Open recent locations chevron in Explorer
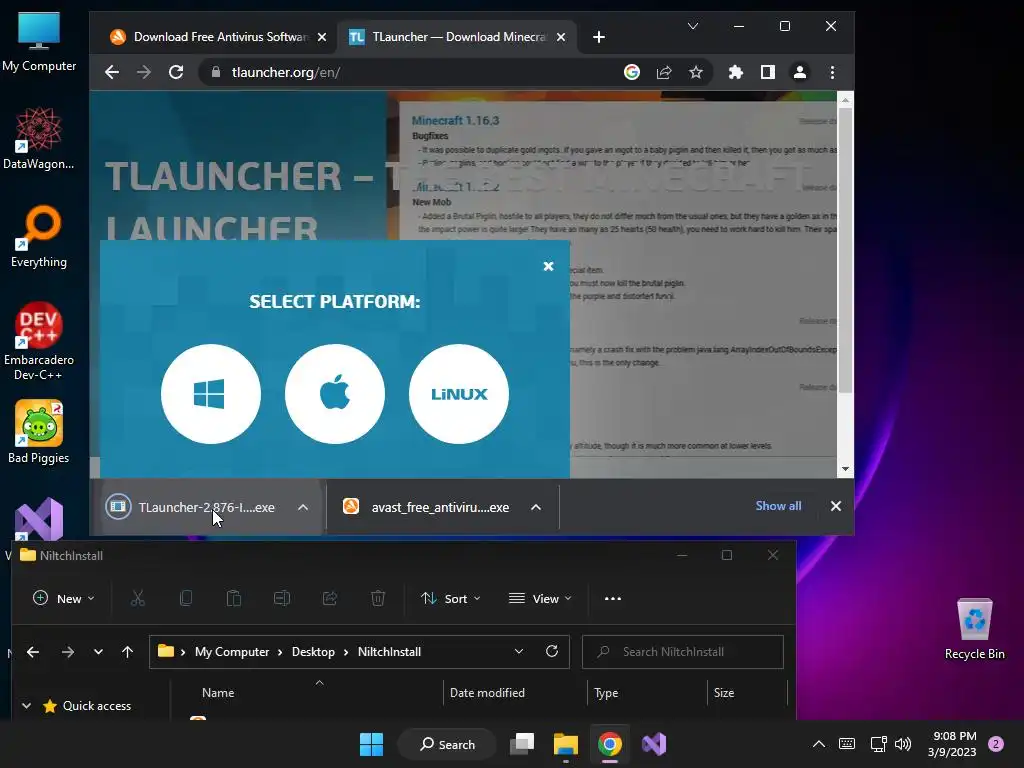 98,652
